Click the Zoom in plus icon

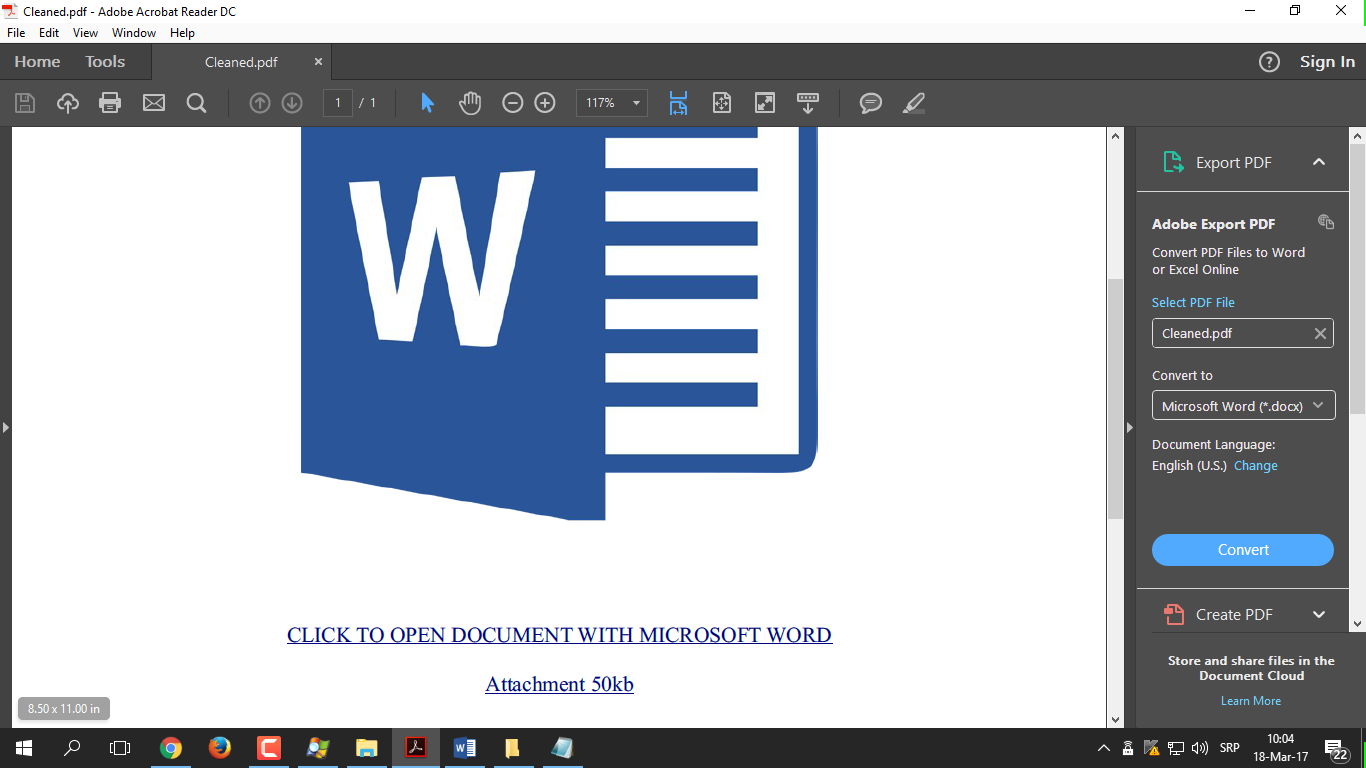pyautogui.click(x=545, y=103)
